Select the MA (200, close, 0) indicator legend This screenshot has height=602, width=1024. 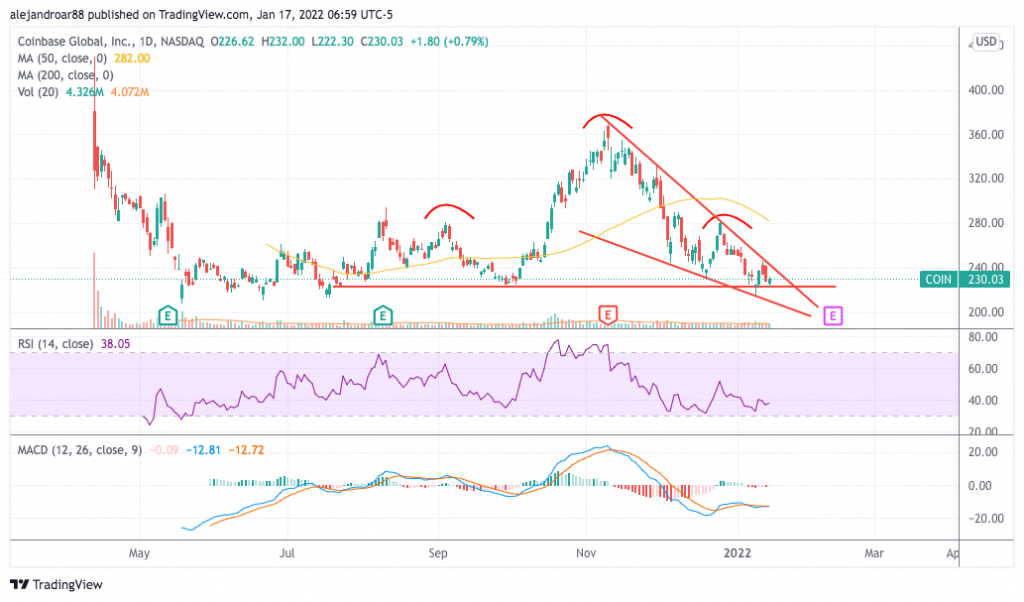click(65, 75)
